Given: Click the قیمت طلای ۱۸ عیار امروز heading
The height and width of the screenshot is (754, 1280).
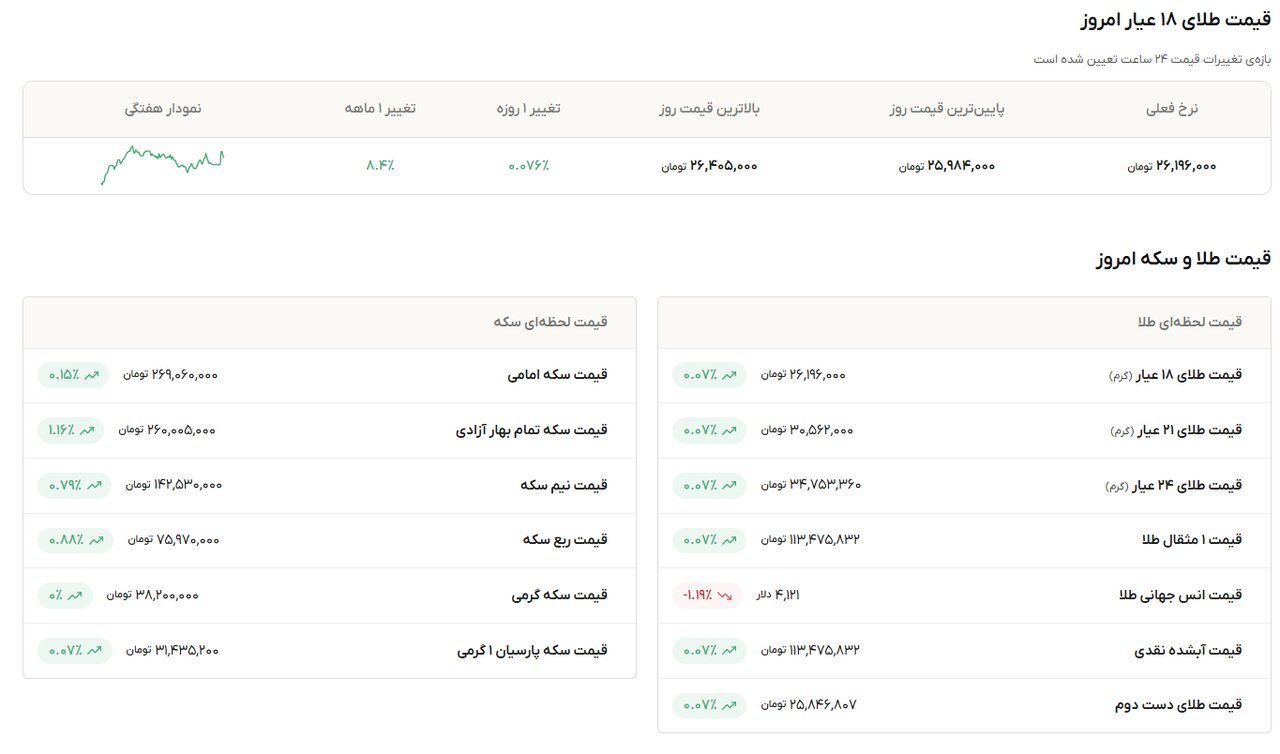Looking at the screenshot, I should [x=1177, y=20].
